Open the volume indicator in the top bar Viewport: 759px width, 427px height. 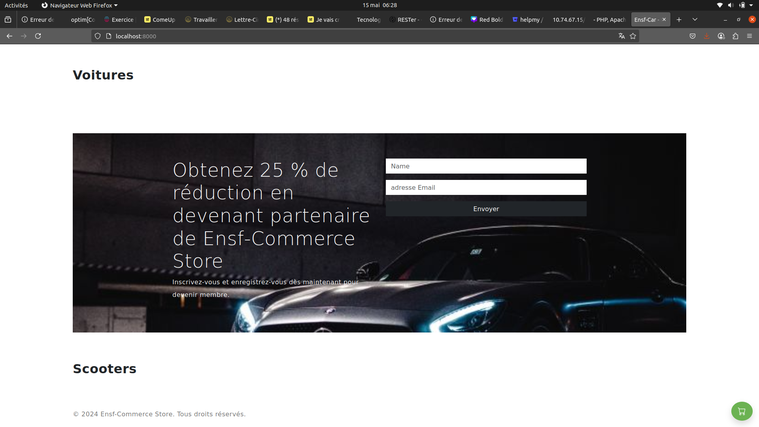click(x=730, y=5)
